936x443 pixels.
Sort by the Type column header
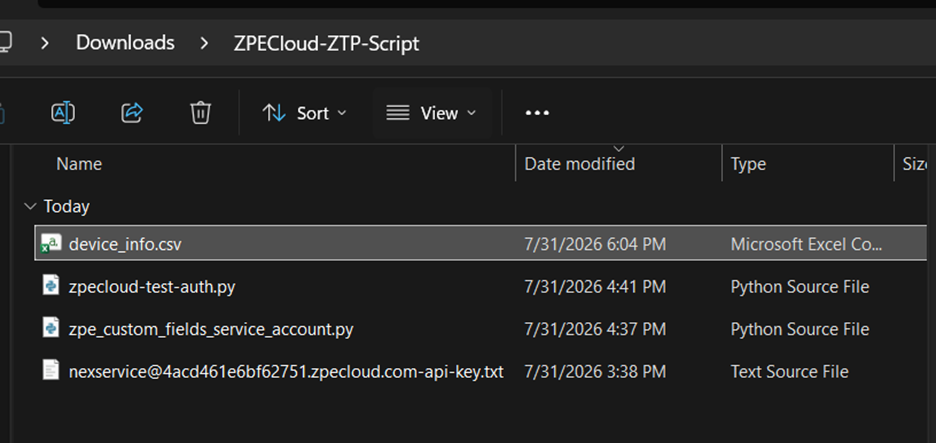[x=748, y=164]
